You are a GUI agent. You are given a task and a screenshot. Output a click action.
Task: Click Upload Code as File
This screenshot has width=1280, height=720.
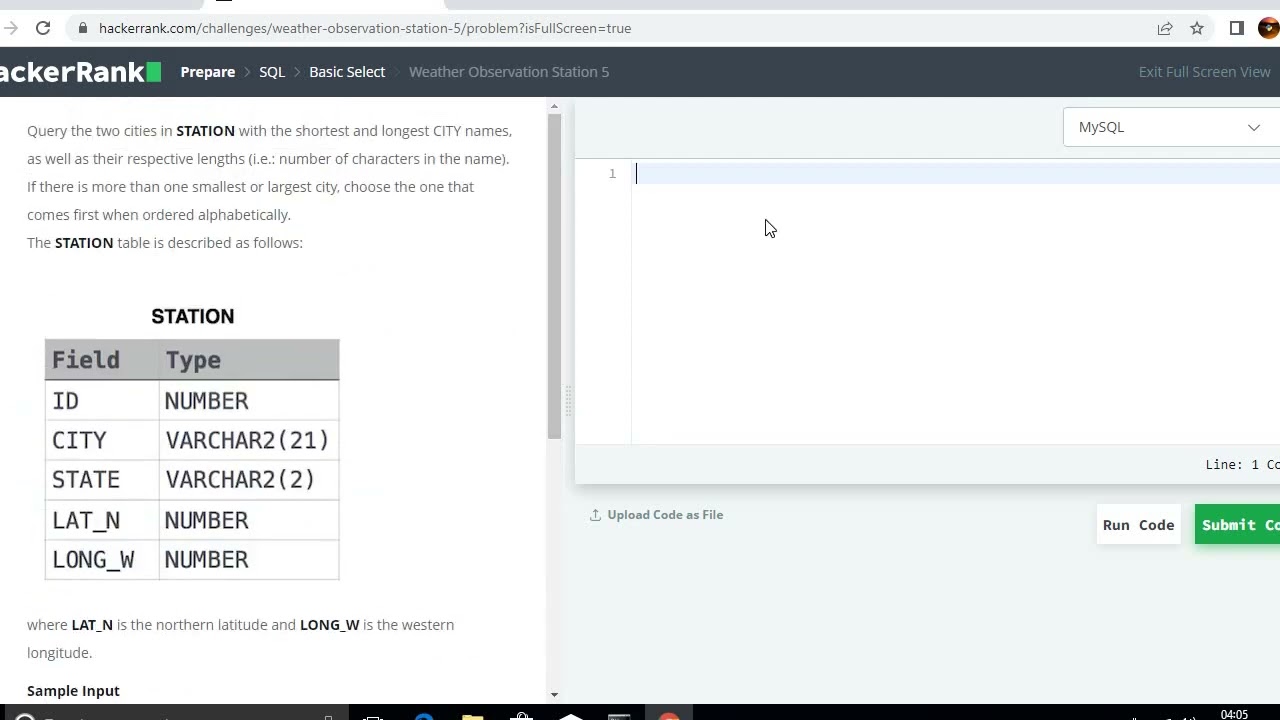click(656, 515)
